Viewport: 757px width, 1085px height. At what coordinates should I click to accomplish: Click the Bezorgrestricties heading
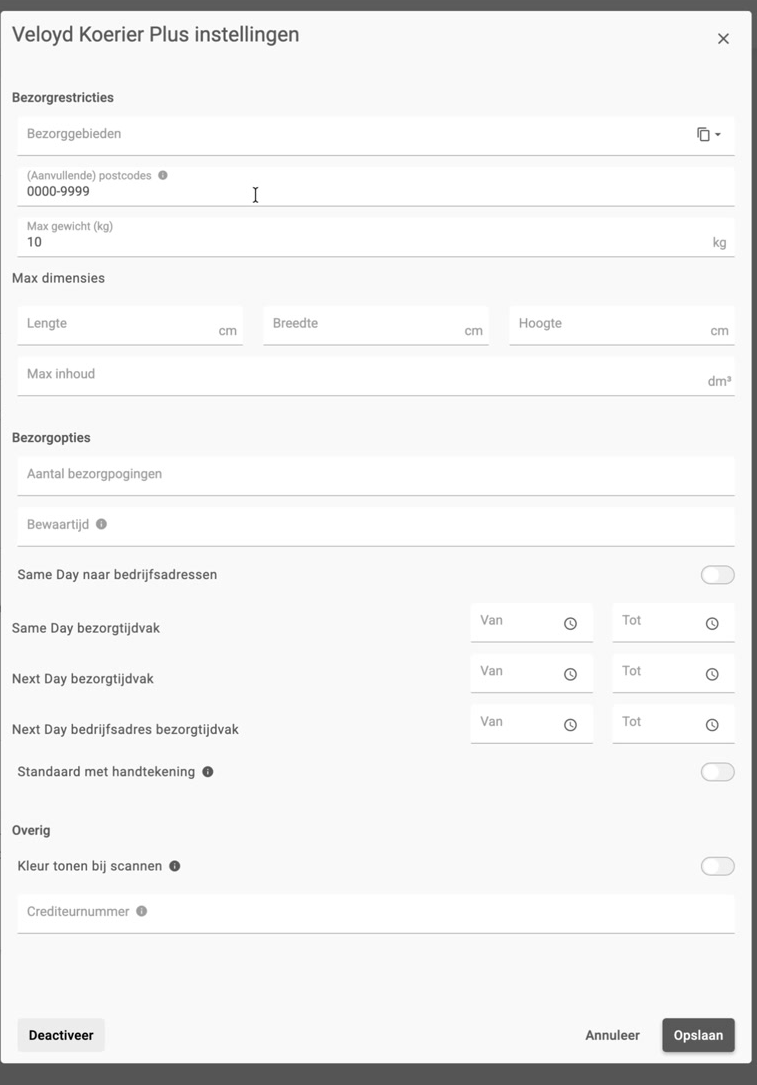point(63,98)
